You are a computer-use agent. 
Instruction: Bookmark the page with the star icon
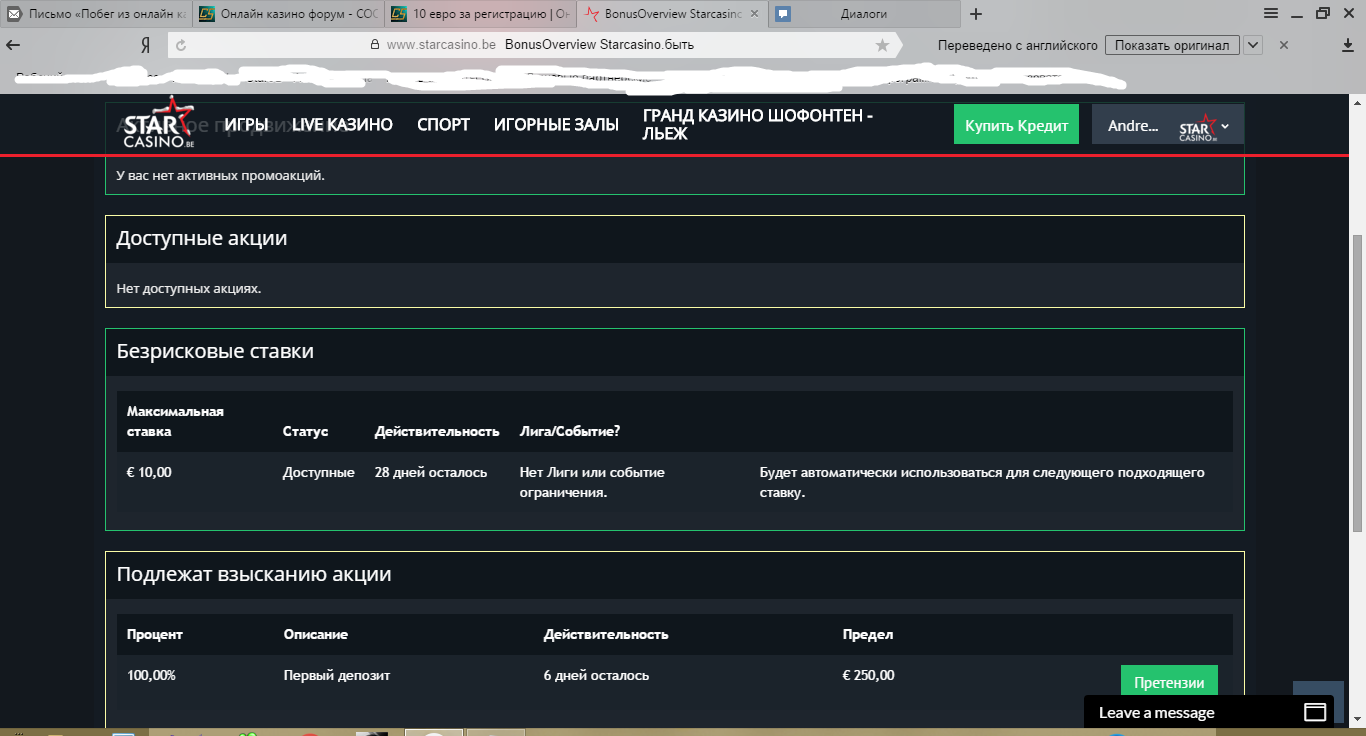pos(882,45)
